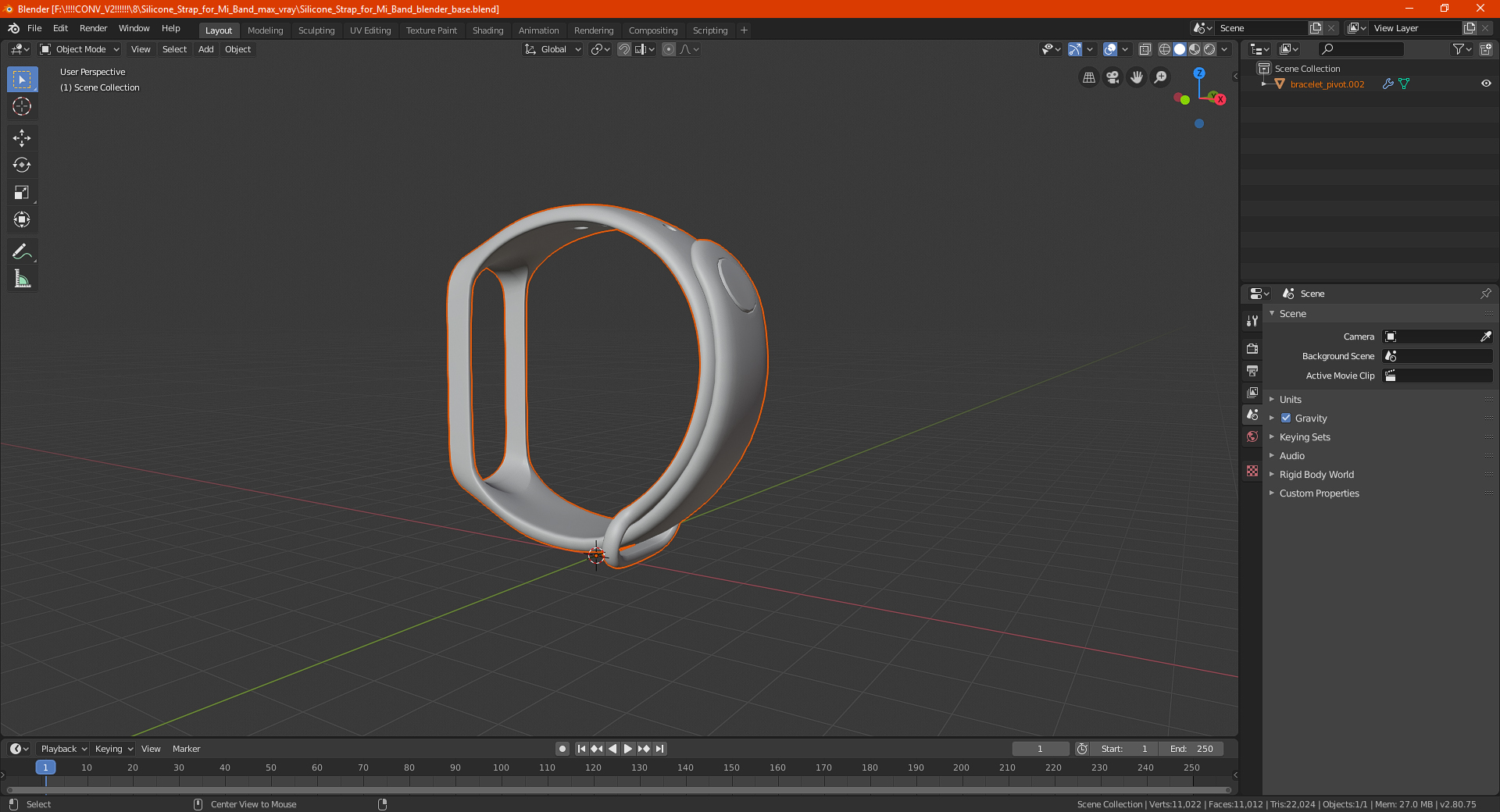This screenshot has width=1500, height=812.
Task: Open pivot point dropdown
Action: (x=600, y=49)
